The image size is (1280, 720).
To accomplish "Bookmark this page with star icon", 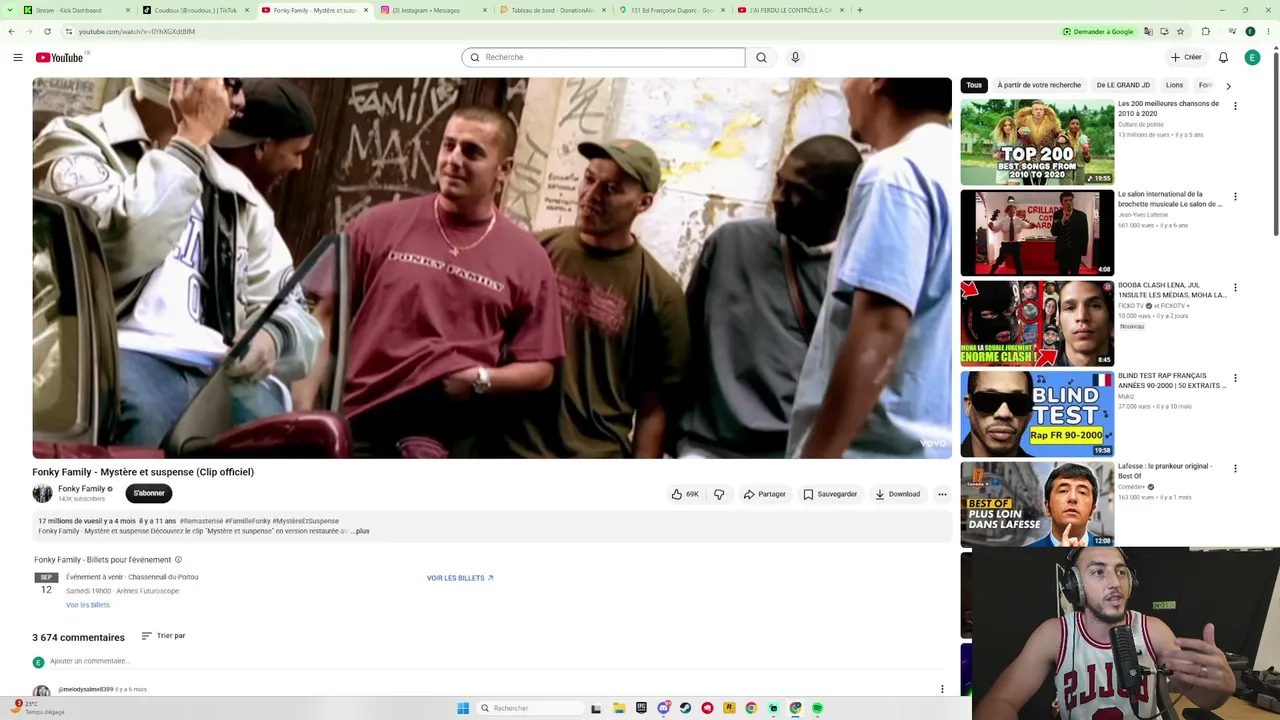I will click(1181, 31).
